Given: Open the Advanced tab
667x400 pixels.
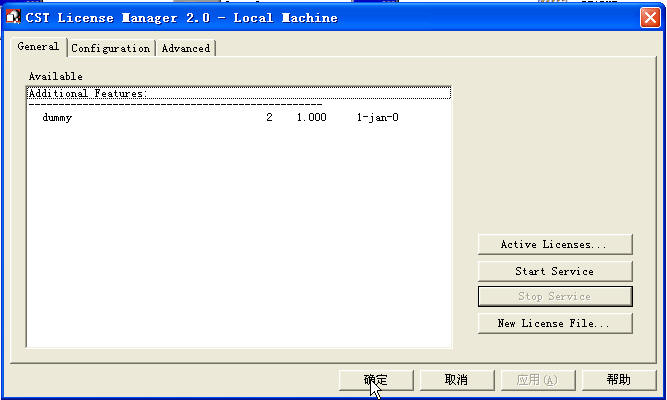Looking at the screenshot, I should click(186, 48).
